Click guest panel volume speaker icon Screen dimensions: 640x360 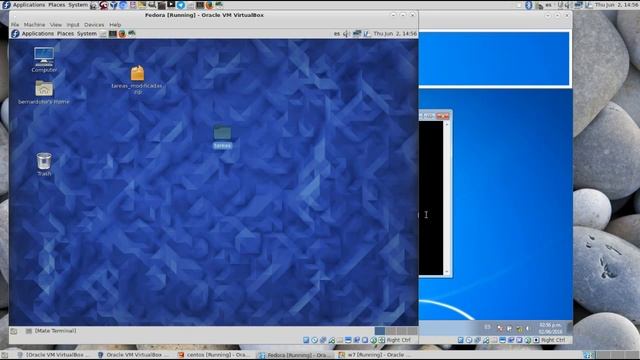[347, 33]
